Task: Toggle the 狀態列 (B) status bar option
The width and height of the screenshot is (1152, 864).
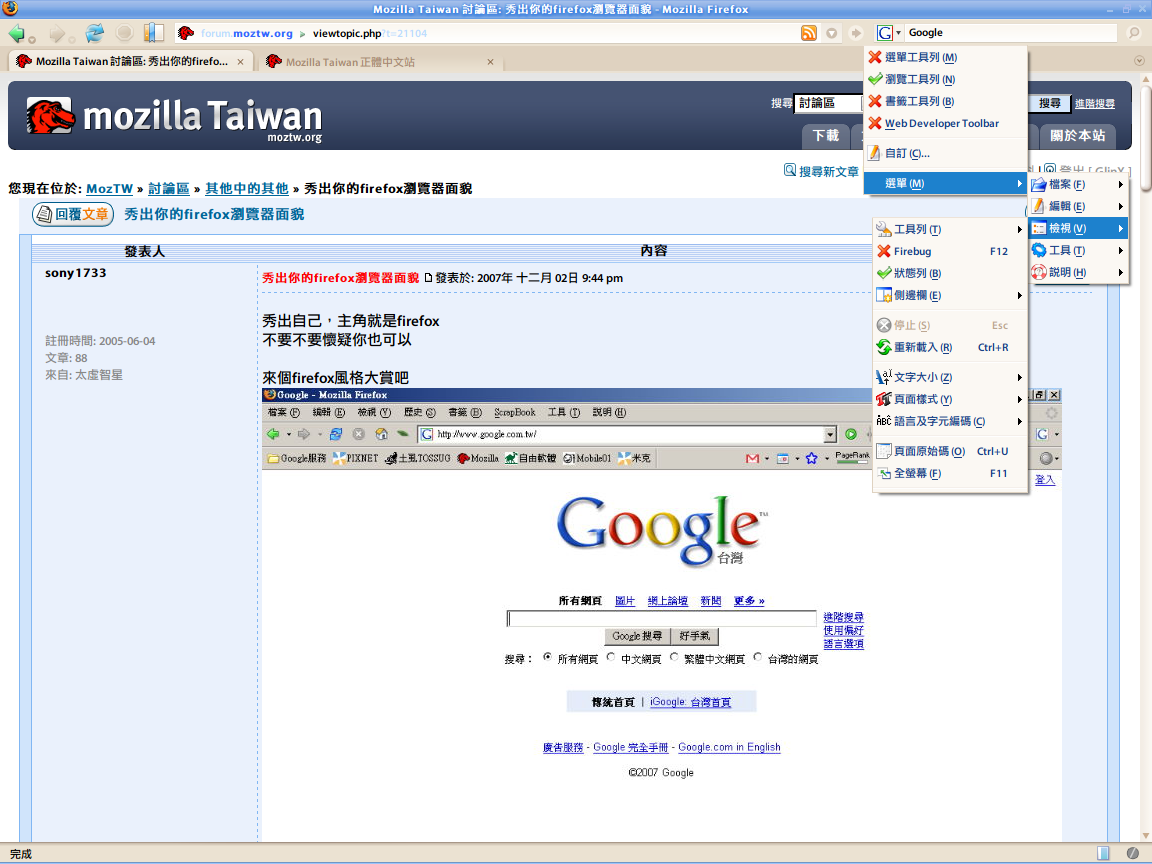Action: (x=917, y=273)
